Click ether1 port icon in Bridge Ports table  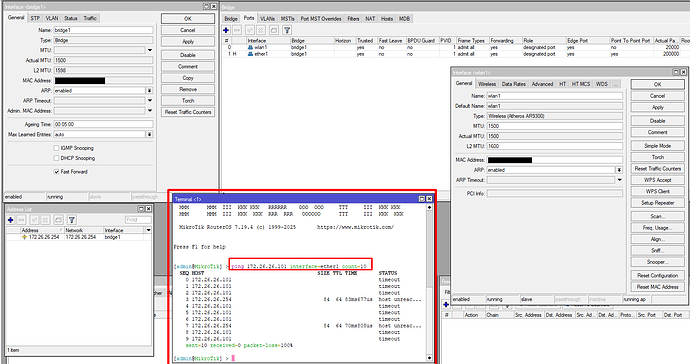(x=250, y=54)
